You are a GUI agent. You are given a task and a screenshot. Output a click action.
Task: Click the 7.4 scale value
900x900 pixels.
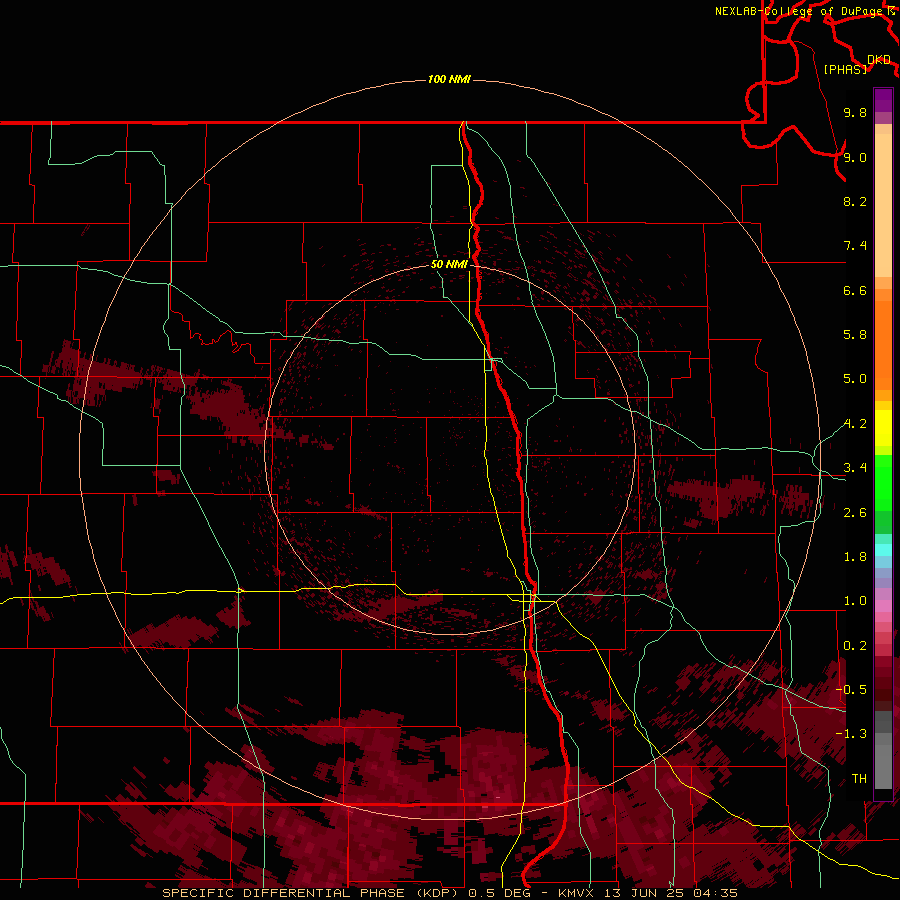point(855,246)
